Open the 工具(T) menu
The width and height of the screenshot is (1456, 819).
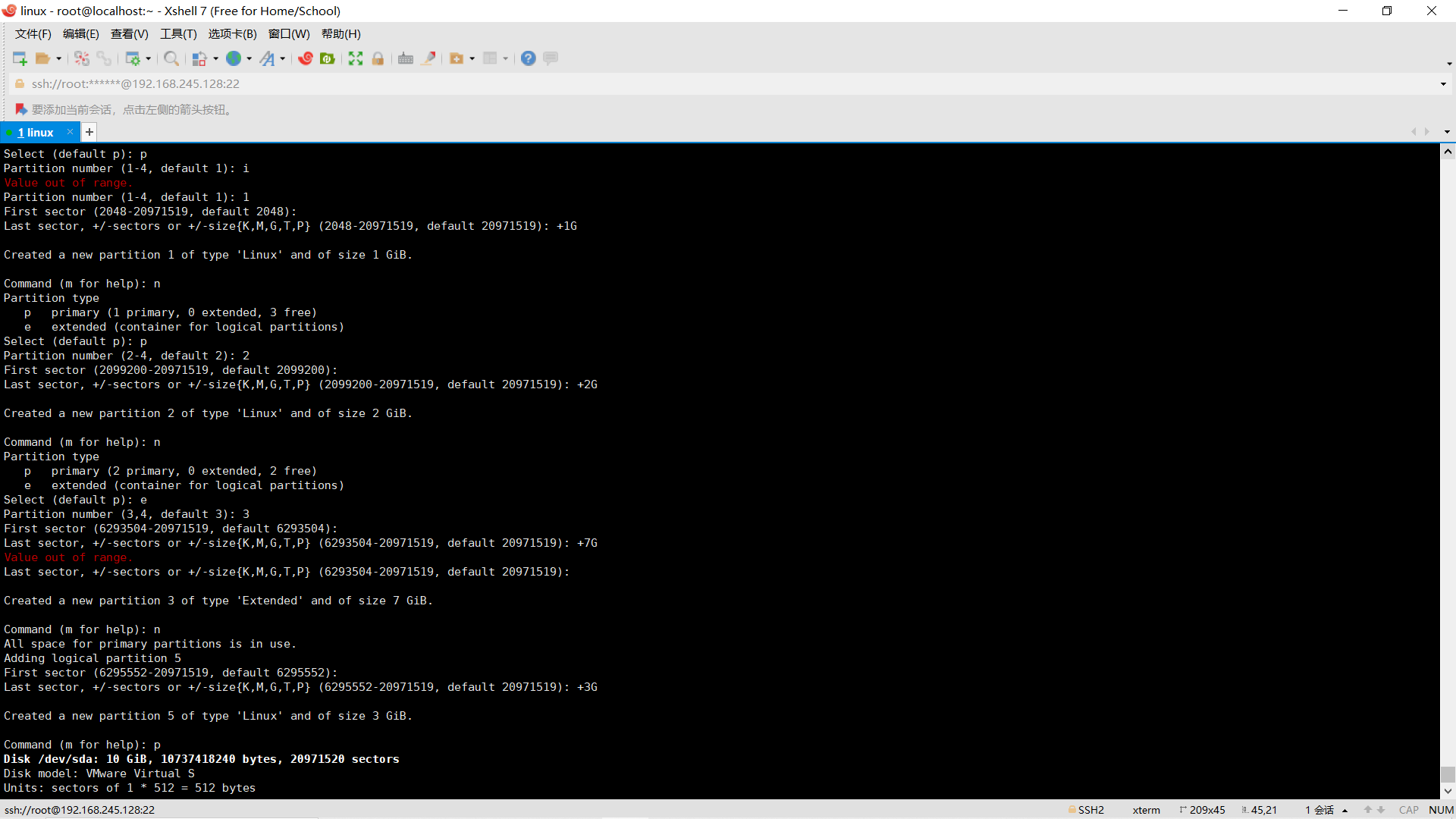coord(178,34)
